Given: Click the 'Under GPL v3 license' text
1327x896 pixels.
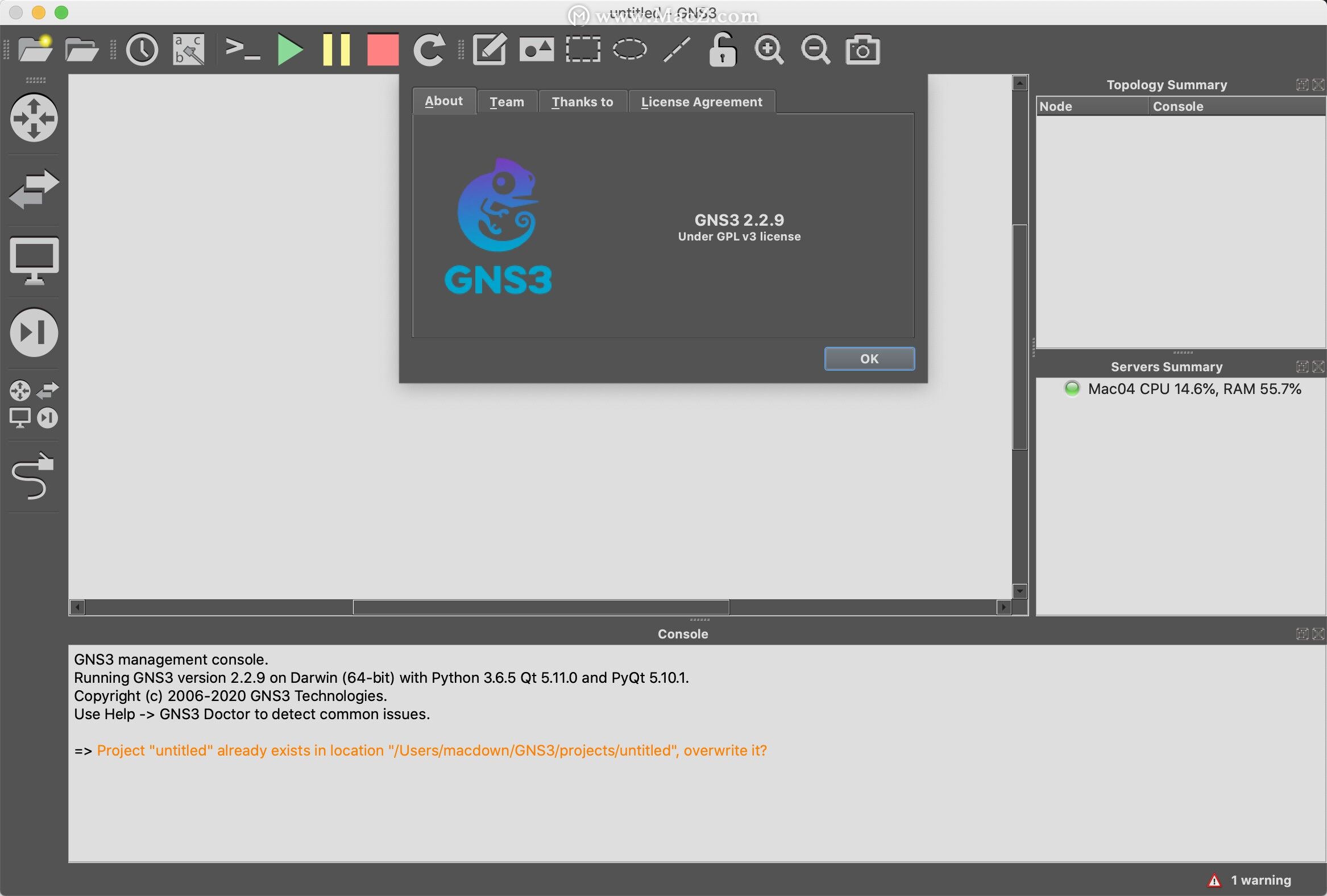Looking at the screenshot, I should [739, 237].
